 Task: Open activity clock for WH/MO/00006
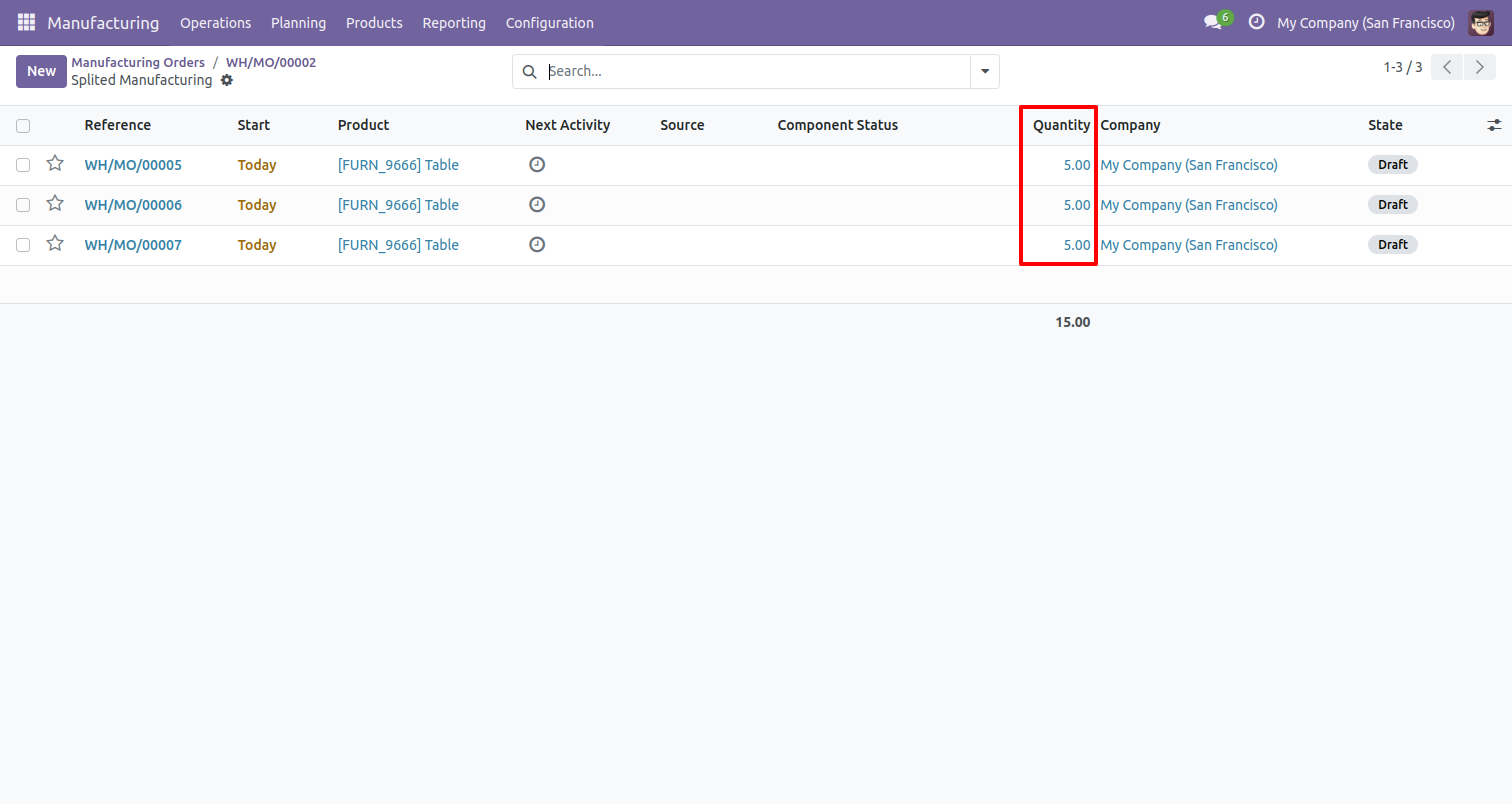[537, 205]
